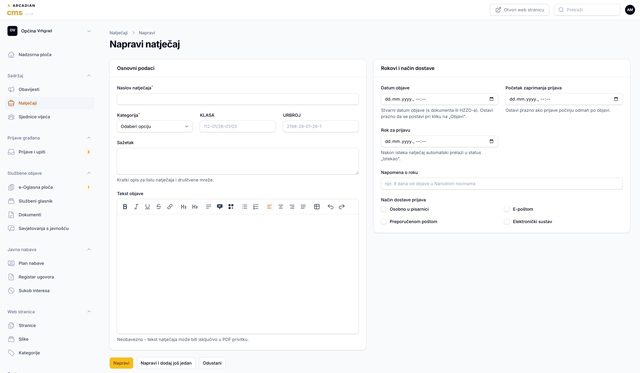Open Kategorije in sidebar
This screenshot has width=640, height=373.
pos(49,353)
